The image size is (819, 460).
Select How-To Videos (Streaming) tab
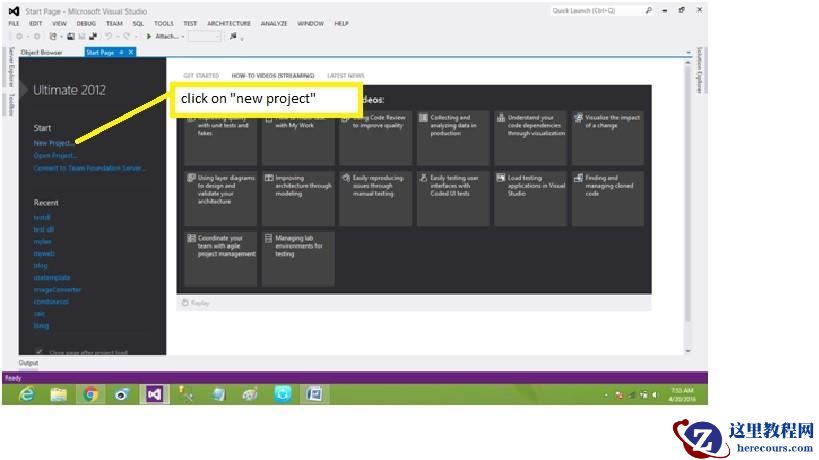coord(273,76)
